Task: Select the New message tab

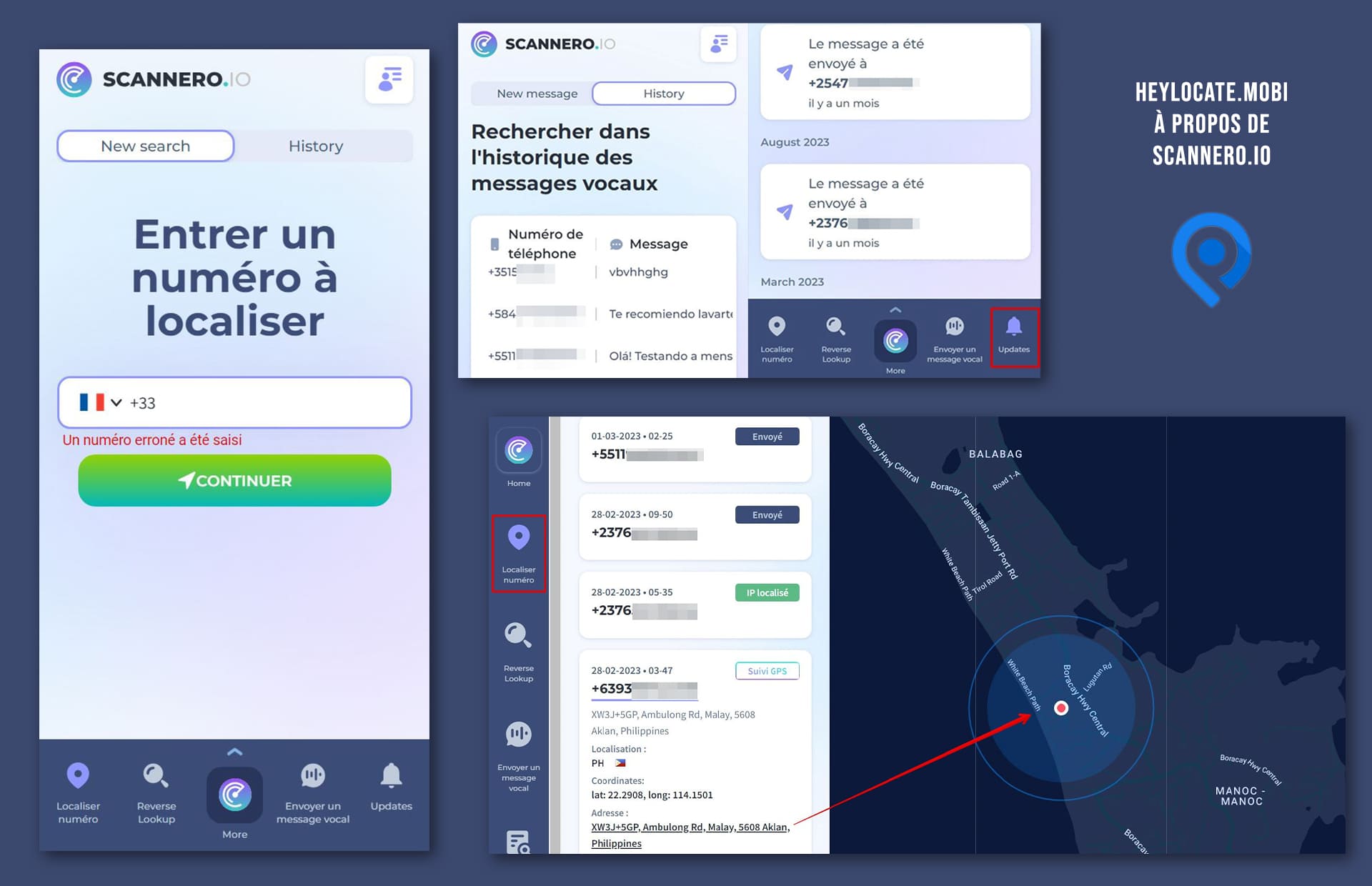Action: tap(537, 94)
